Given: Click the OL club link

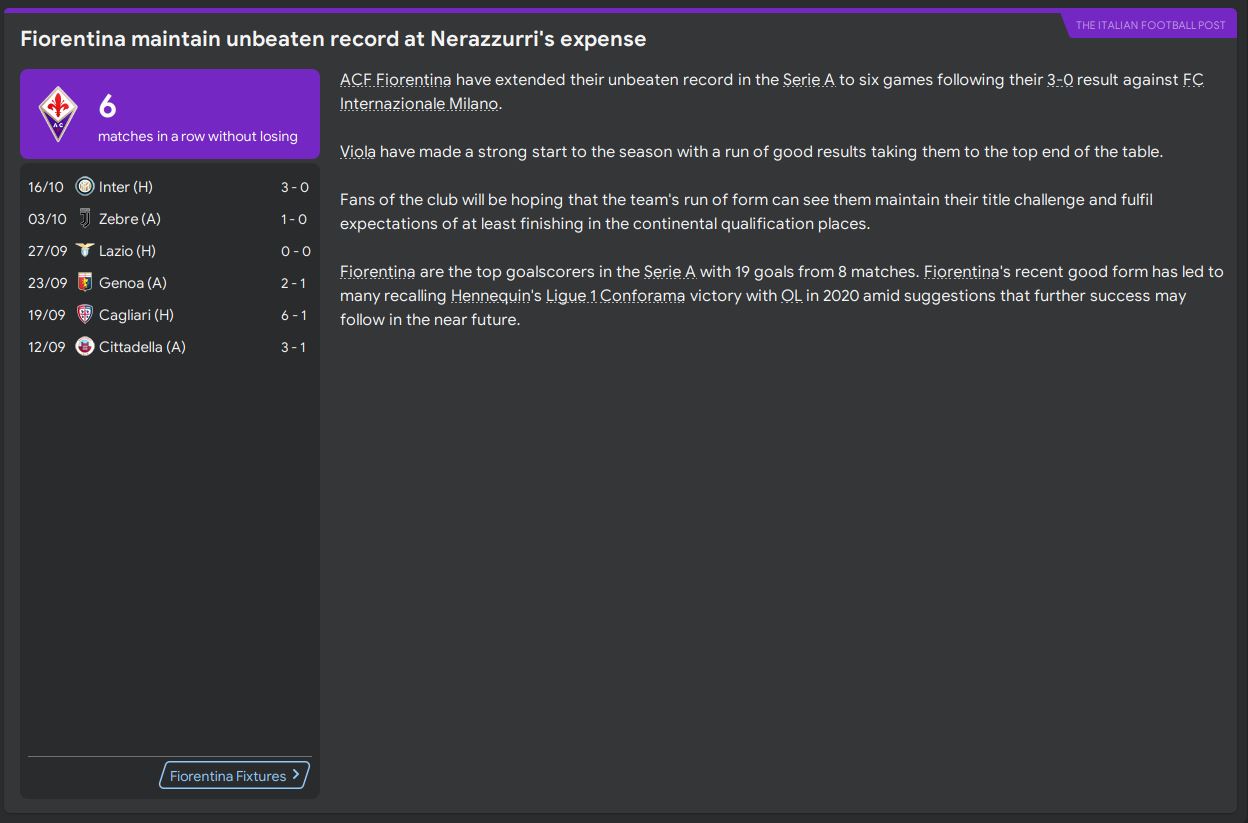Looking at the screenshot, I should pos(791,296).
